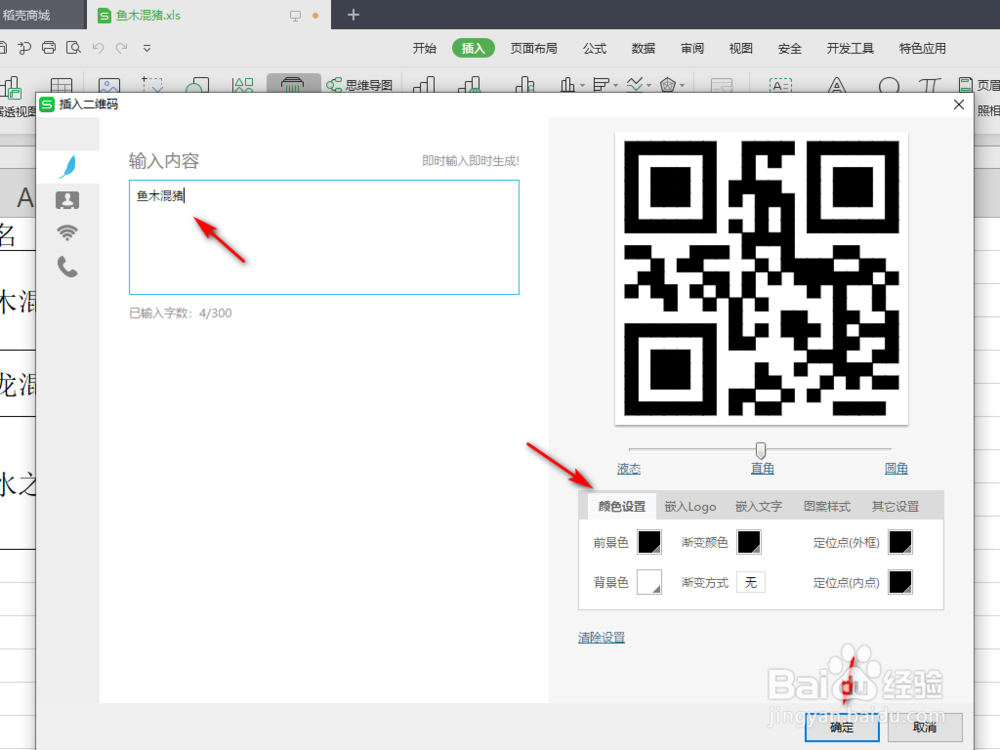Click the redo arrow icon
The width and height of the screenshot is (1000, 750).
122,48
